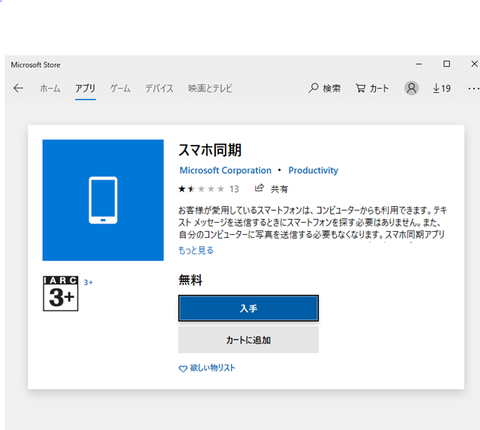Expand description with もっと見る
The width and height of the screenshot is (480, 430).
click(x=196, y=250)
